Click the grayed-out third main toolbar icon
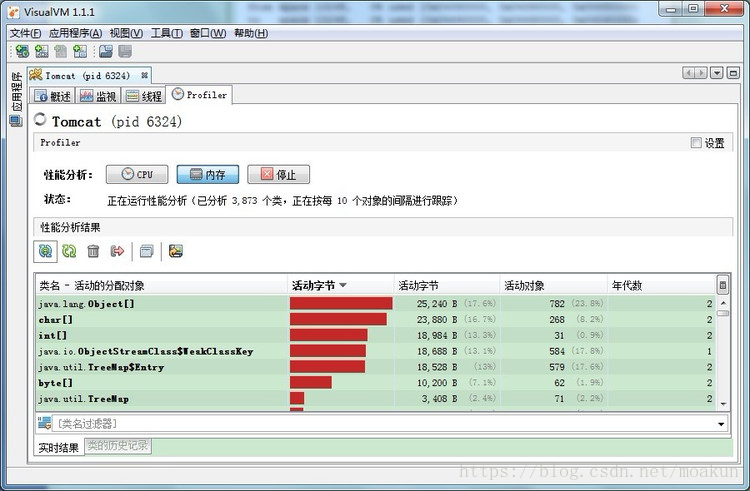 coord(61,51)
